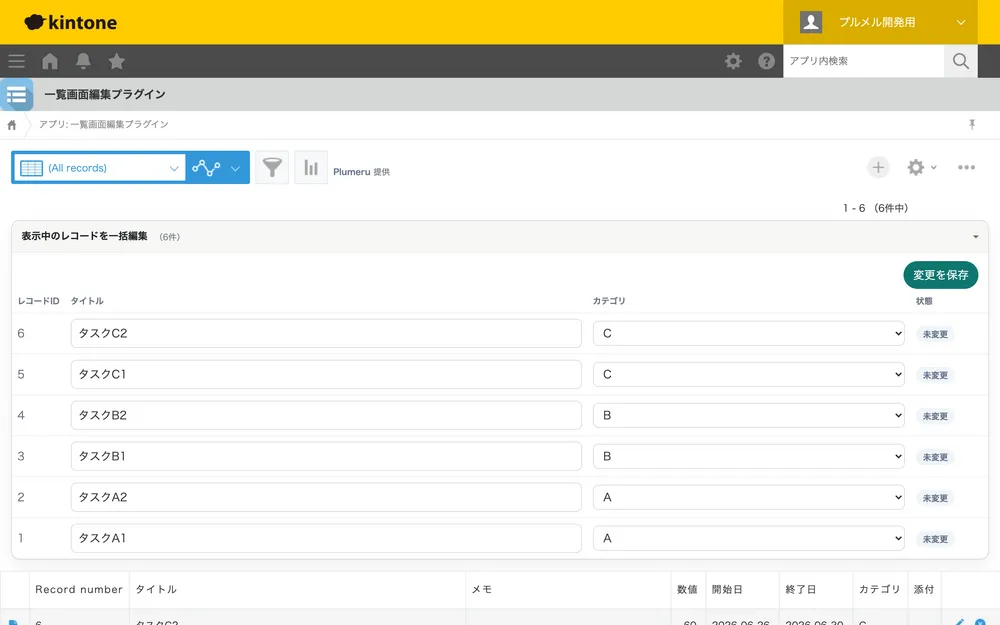Open the hamburger menu icon
Image resolution: width=1000 pixels, height=625 pixels.
[x=17, y=61]
